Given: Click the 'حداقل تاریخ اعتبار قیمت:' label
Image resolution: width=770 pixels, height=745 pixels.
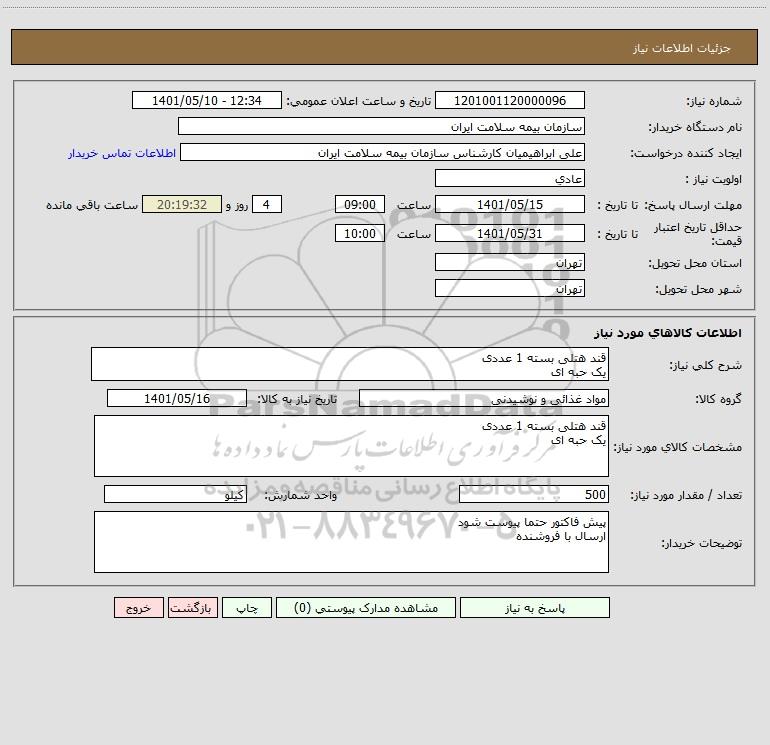Looking at the screenshot, I should point(698,234).
